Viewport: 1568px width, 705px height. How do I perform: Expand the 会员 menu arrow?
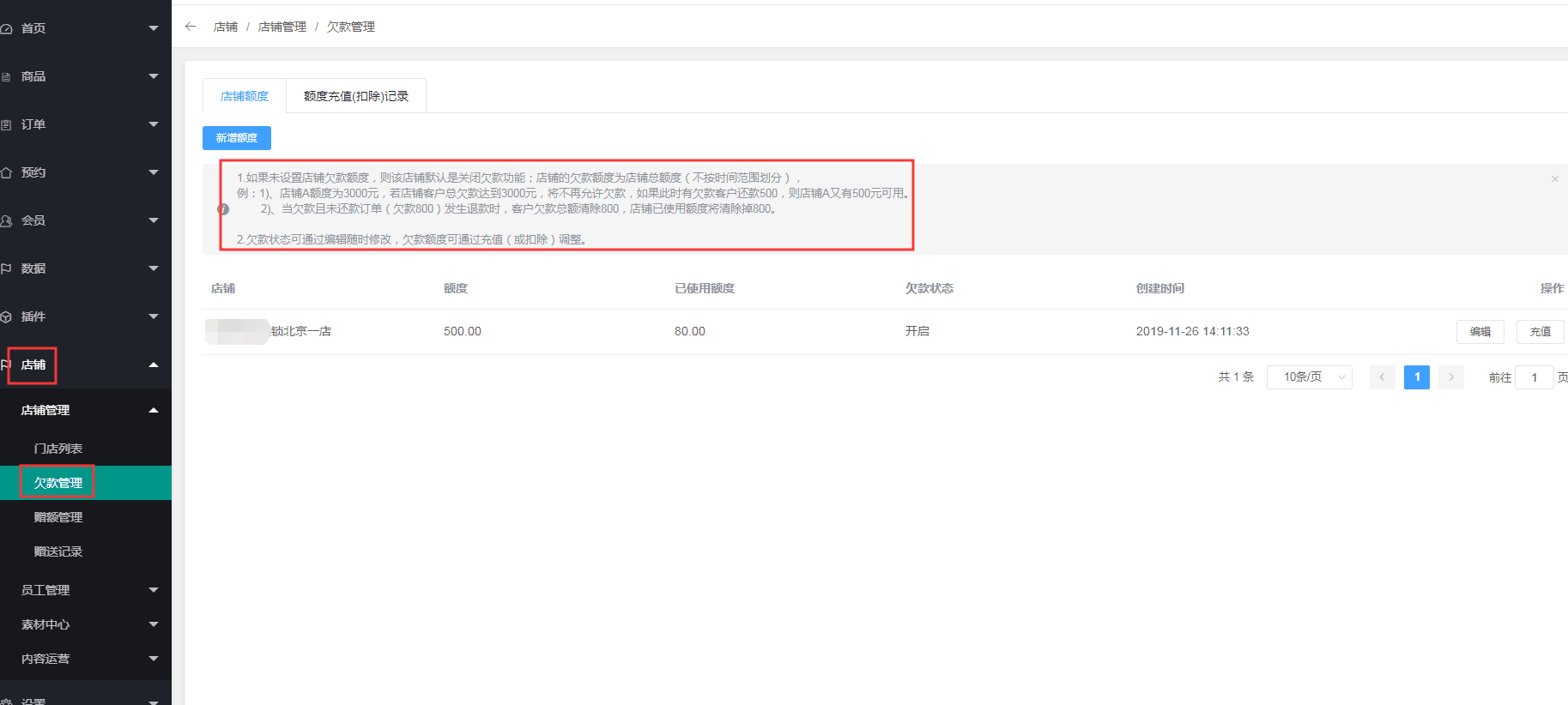(154, 220)
